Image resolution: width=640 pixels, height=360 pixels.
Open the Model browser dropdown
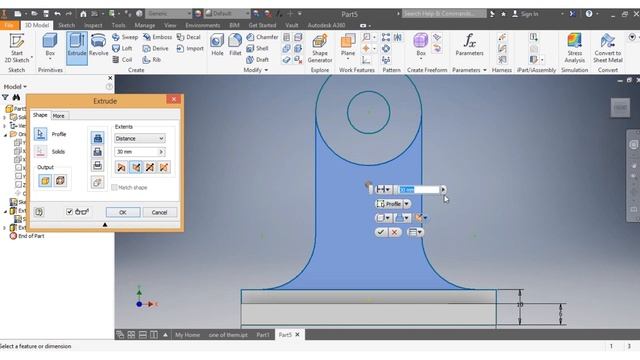point(15,87)
